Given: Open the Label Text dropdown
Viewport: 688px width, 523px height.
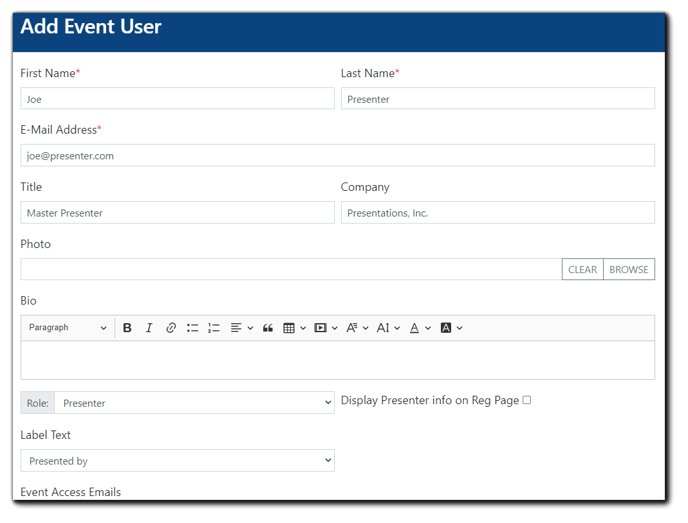Looking at the screenshot, I should pyautogui.click(x=177, y=461).
